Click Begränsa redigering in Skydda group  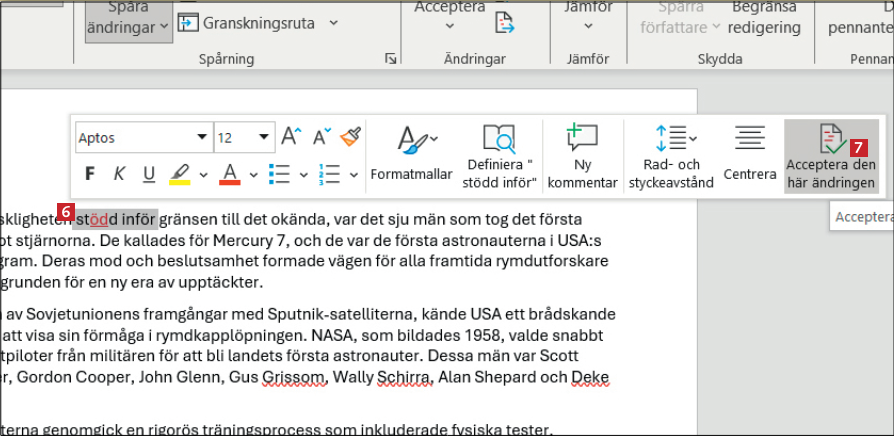766,18
